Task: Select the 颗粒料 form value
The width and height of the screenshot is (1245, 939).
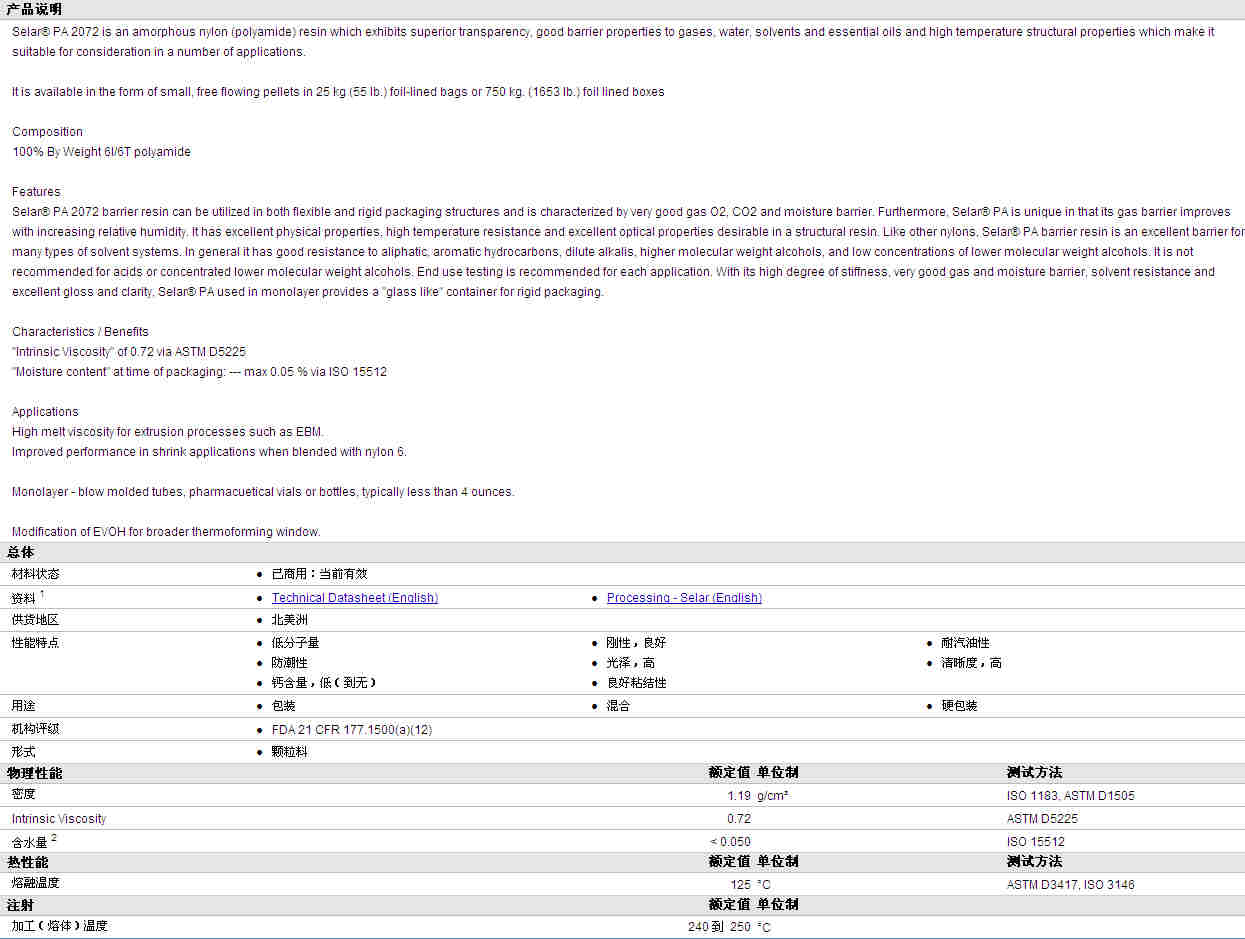Action: (290, 752)
